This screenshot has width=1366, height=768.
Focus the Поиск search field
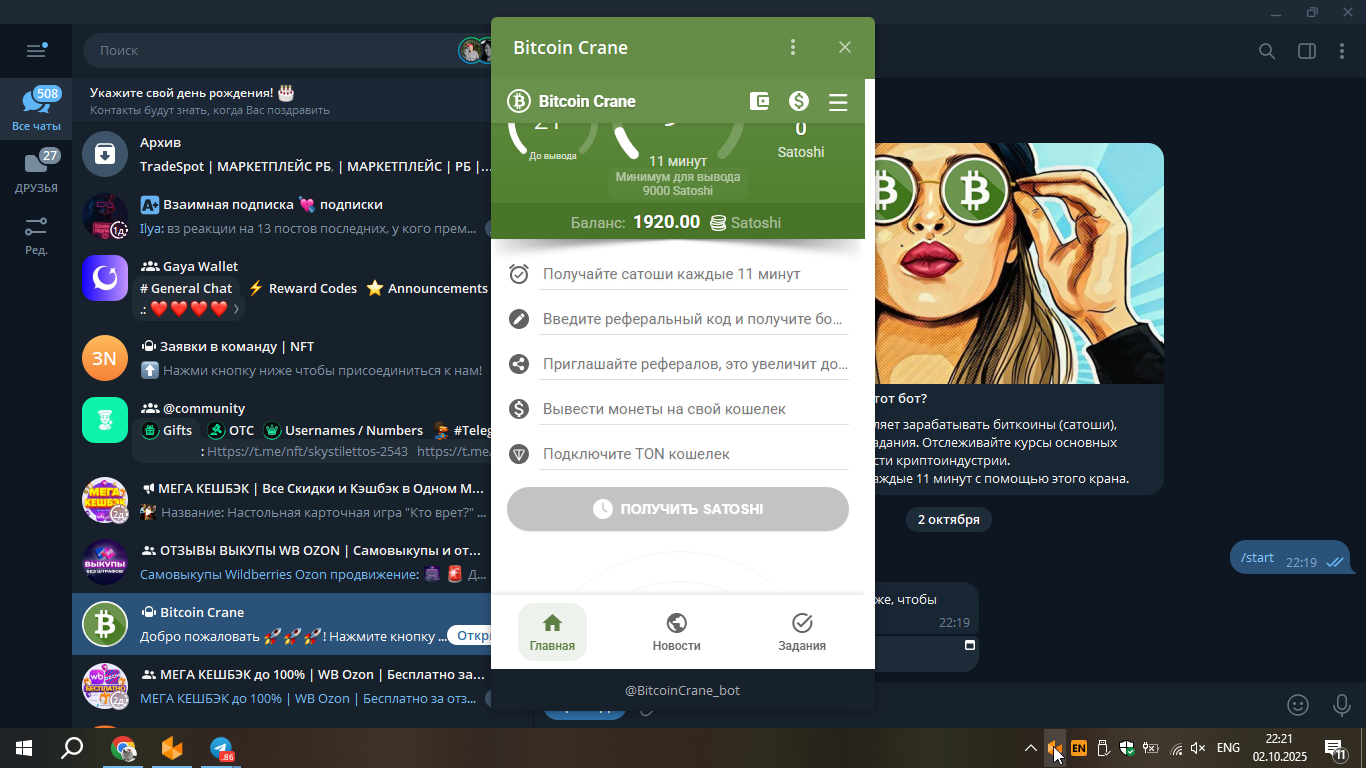tap(270, 50)
